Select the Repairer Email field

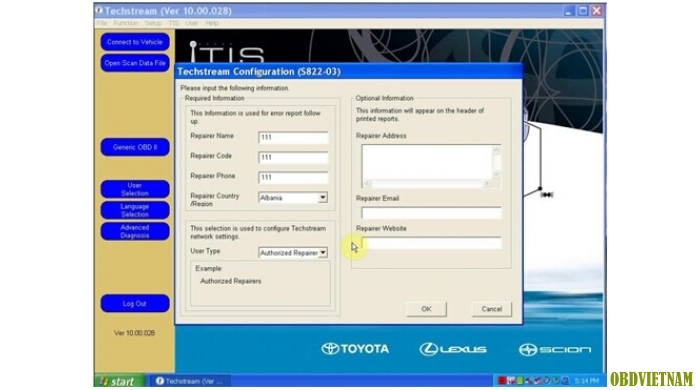[x=431, y=213]
